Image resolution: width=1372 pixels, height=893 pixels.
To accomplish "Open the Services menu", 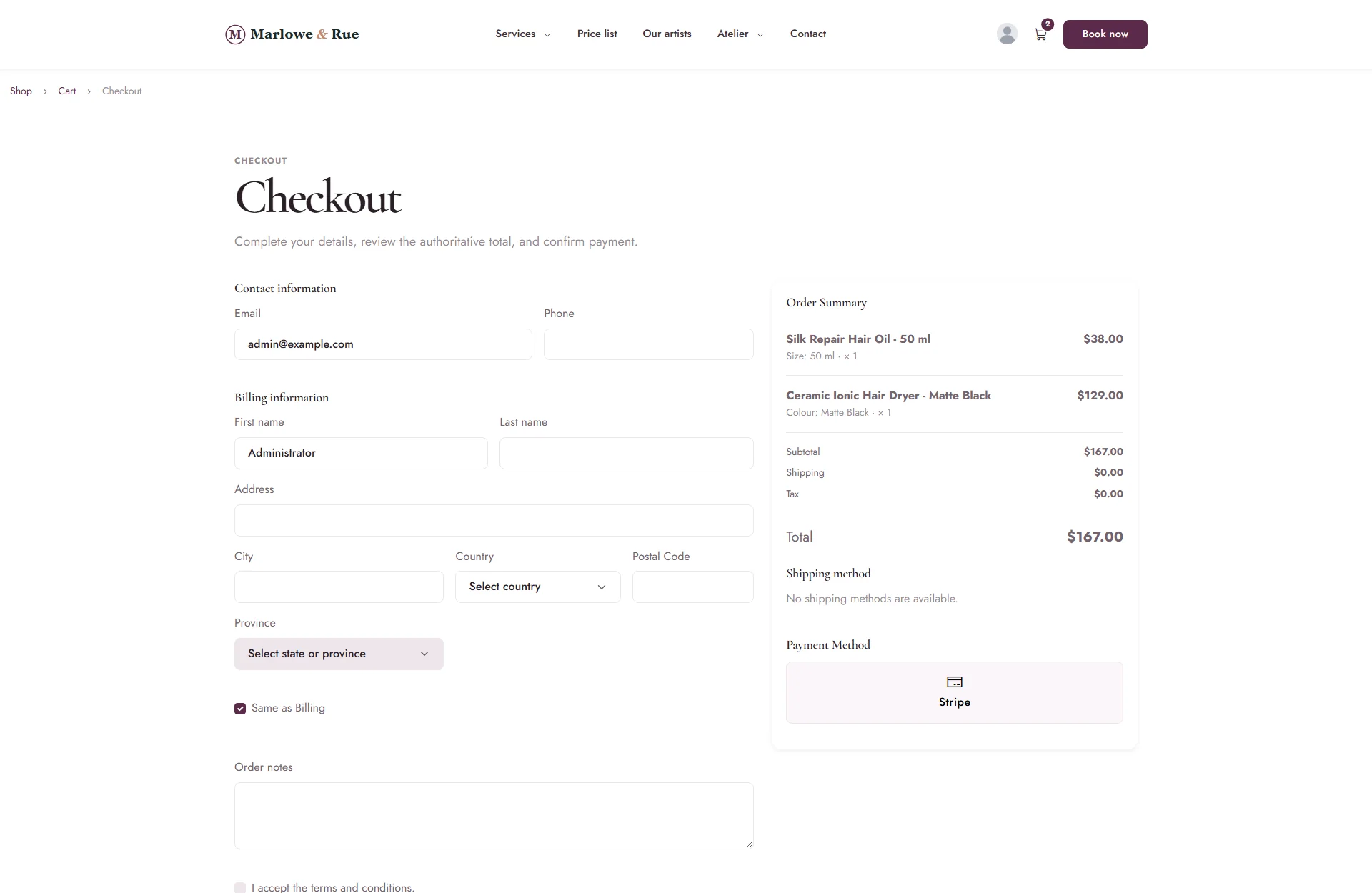I will point(523,34).
